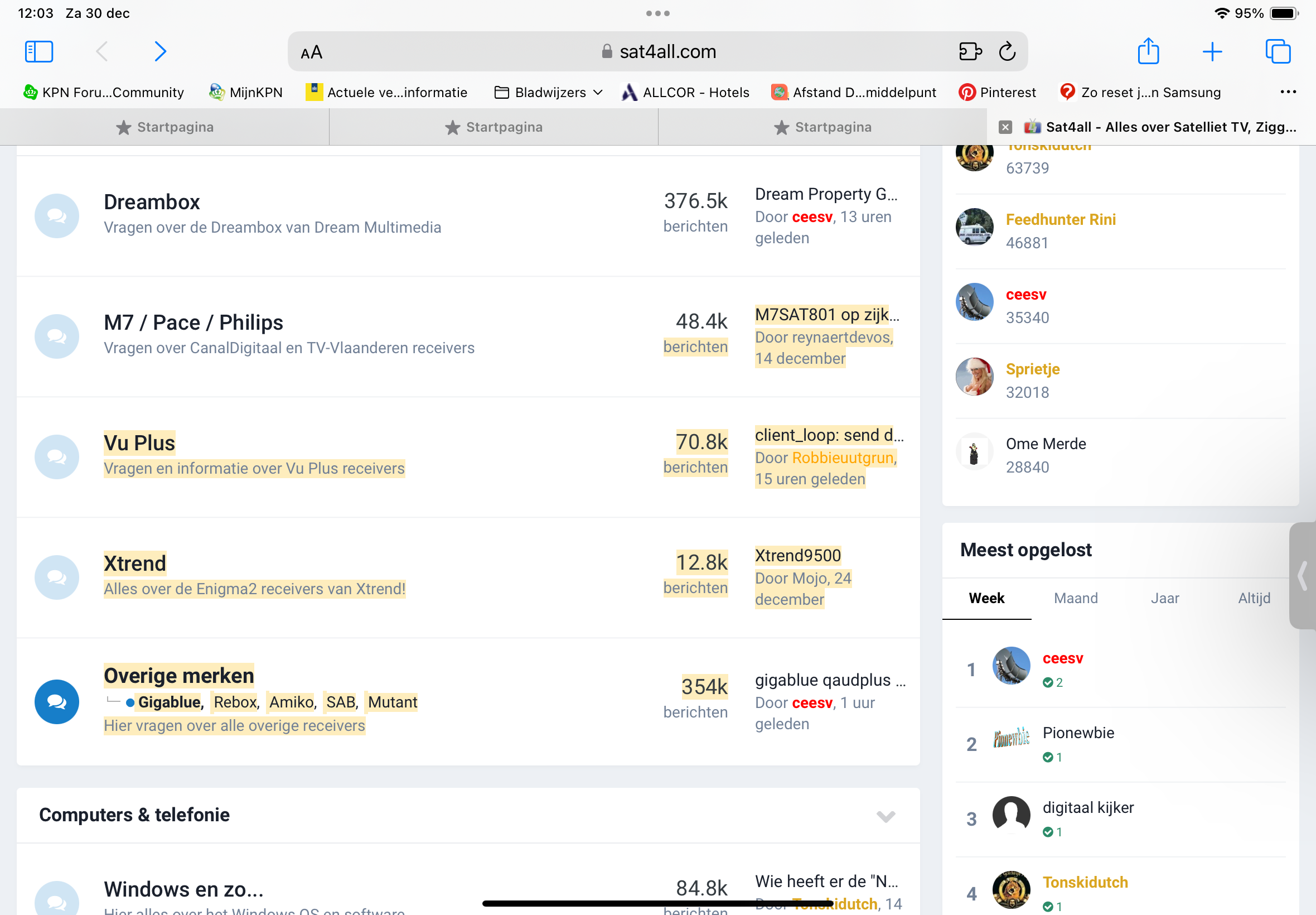Screen dimensions: 1316x915
Task: Tap the Safari share icon
Action: [x=1148, y=51]
